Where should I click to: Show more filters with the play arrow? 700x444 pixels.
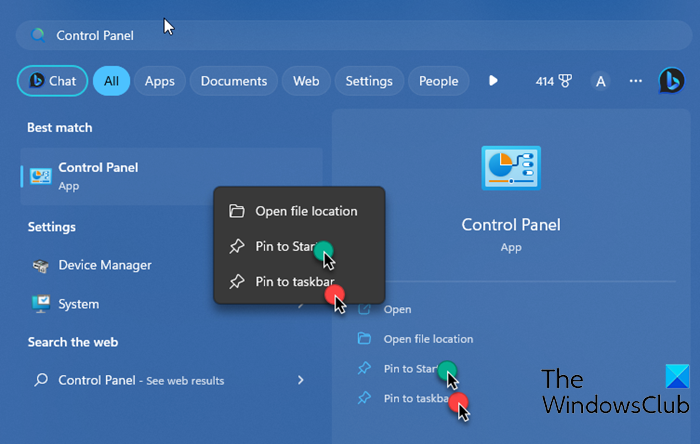(x=493, y=81)
